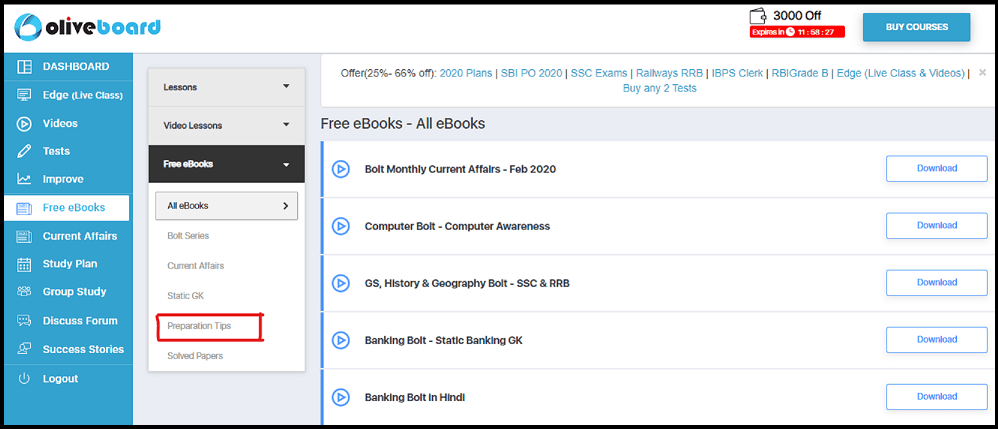Click the Logout label
This screenshot has width=998, height=429.
pos(60,379)
